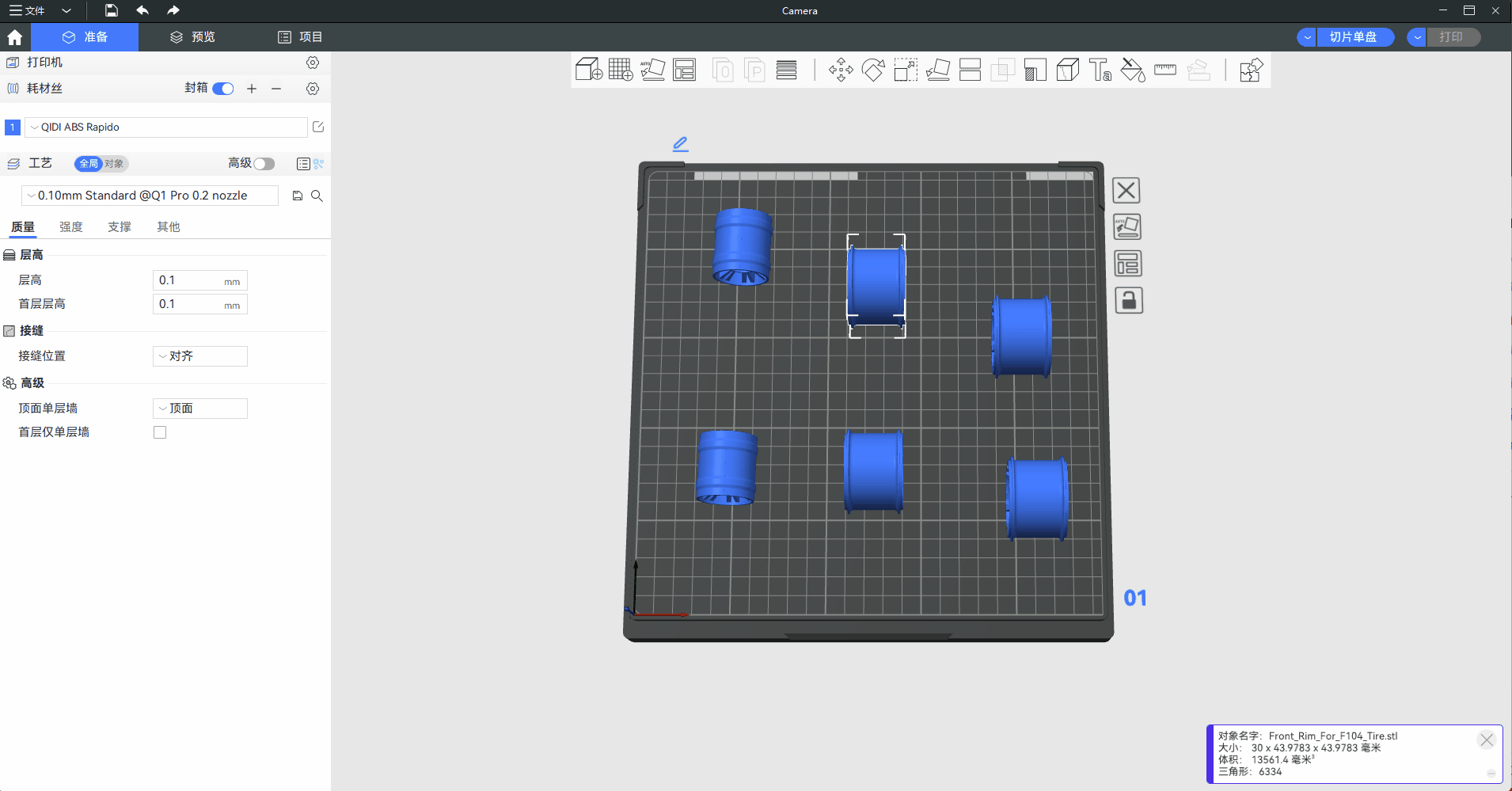Screen dimensions: 1512x791
Task: Lock the plate with padlock icon
Action: click(1128, 301)
